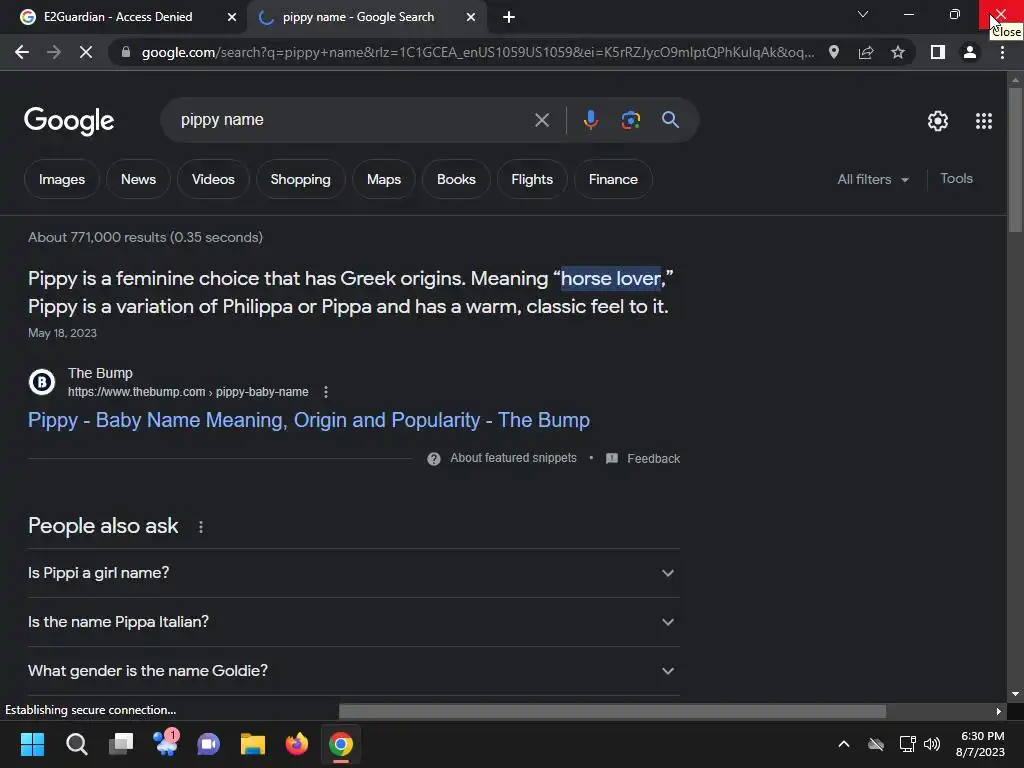Close the pippy name search tab

tap(471, 18)
